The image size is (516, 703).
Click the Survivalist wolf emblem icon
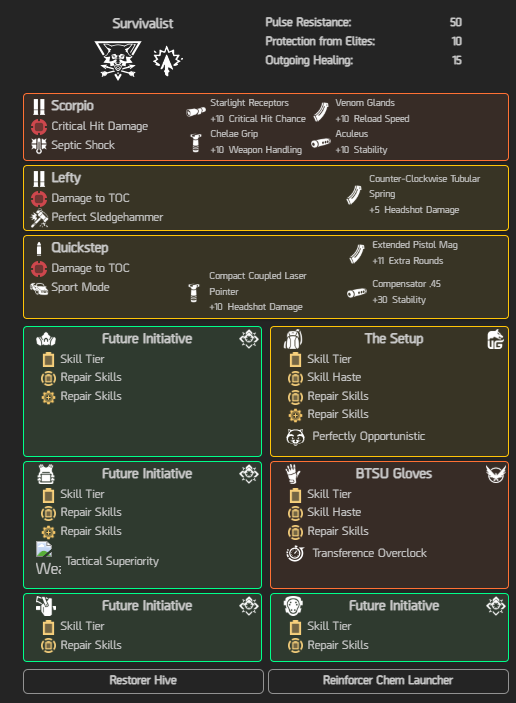coord(118,61)
